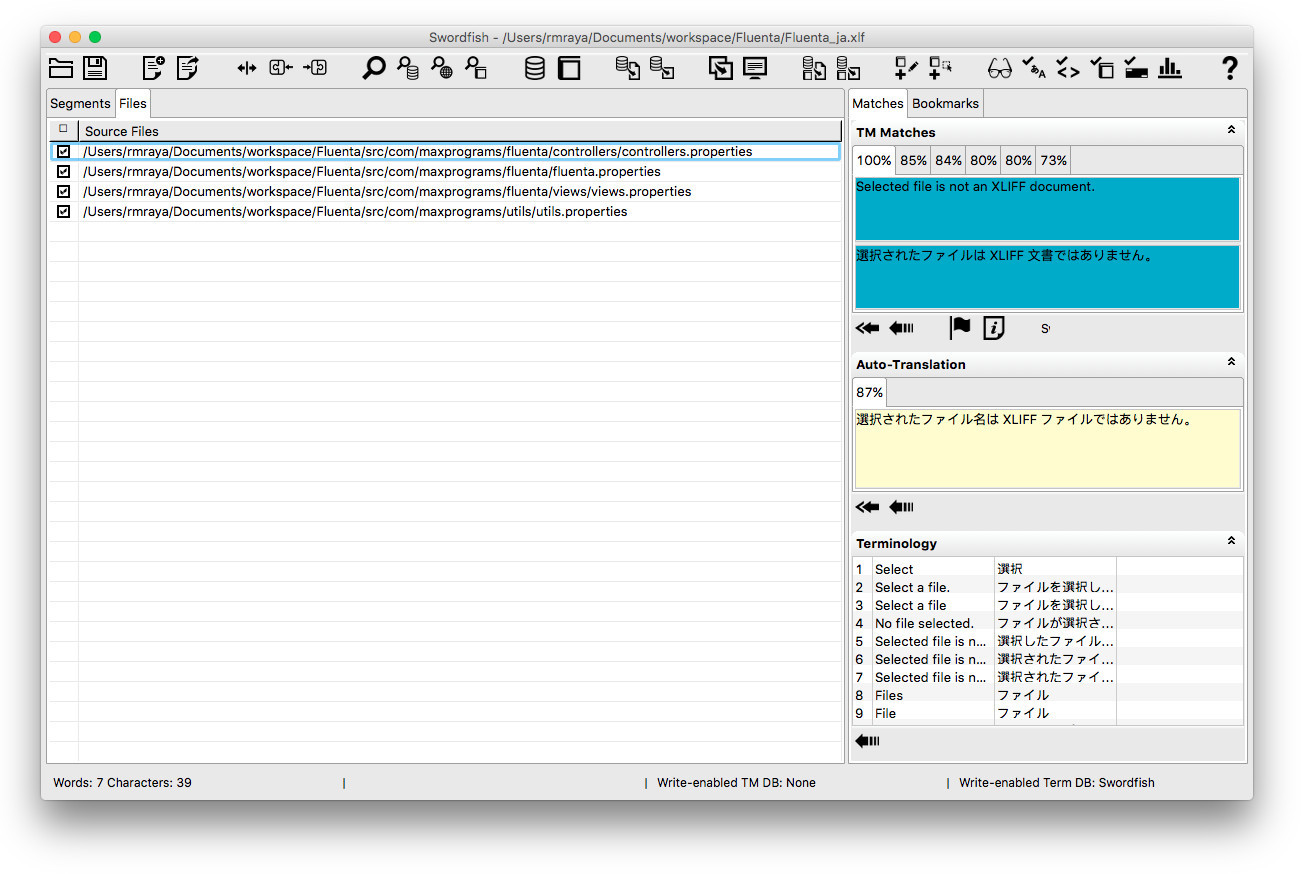Viewport: 1302px width, 874px height.
Task: Click the overlapping squares with arrow icon
Action: [x=721, y=68]
